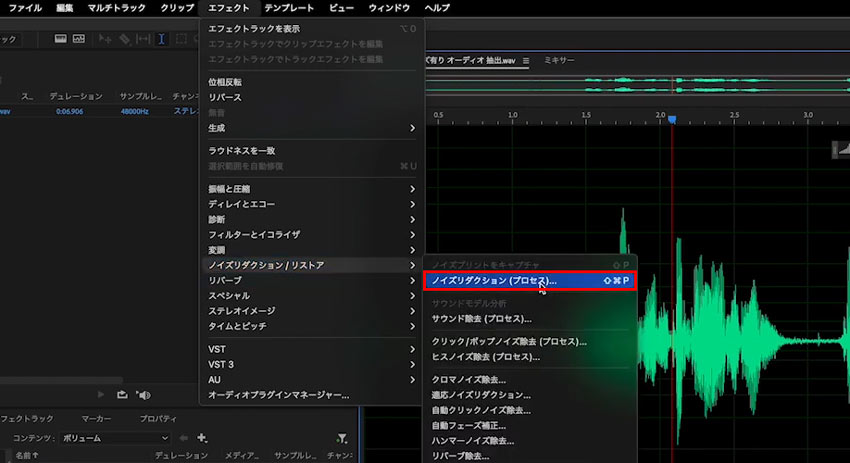The image size is (850, 463).
Task: Choose エフェクトラックを表示
Action: coord(311,29)
